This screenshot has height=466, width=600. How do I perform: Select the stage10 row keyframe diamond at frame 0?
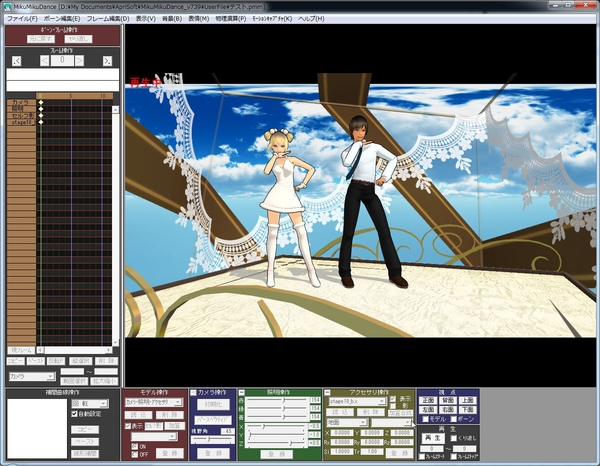[41, 122]
